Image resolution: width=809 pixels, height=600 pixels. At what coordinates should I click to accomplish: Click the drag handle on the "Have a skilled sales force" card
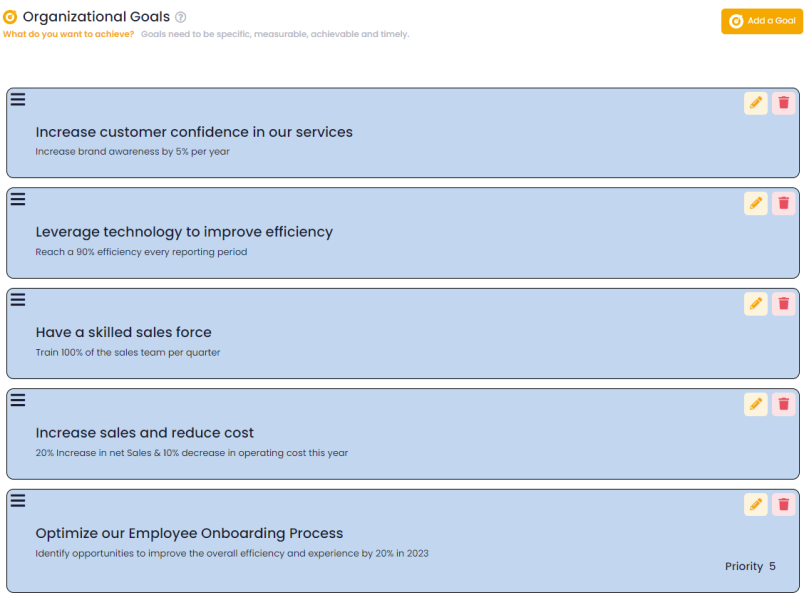18,299
